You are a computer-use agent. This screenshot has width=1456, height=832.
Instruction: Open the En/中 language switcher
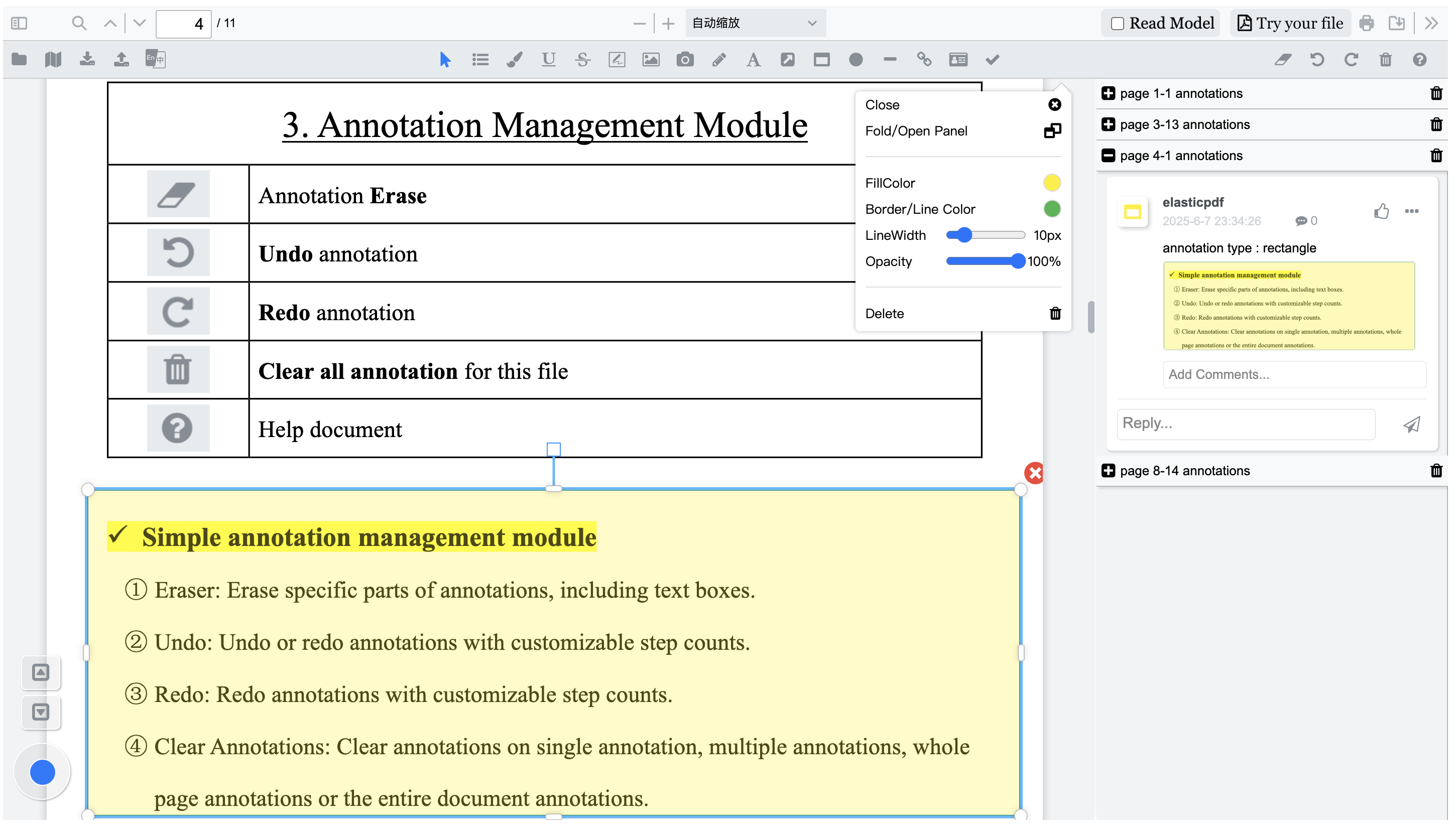(x=154, y=59)
